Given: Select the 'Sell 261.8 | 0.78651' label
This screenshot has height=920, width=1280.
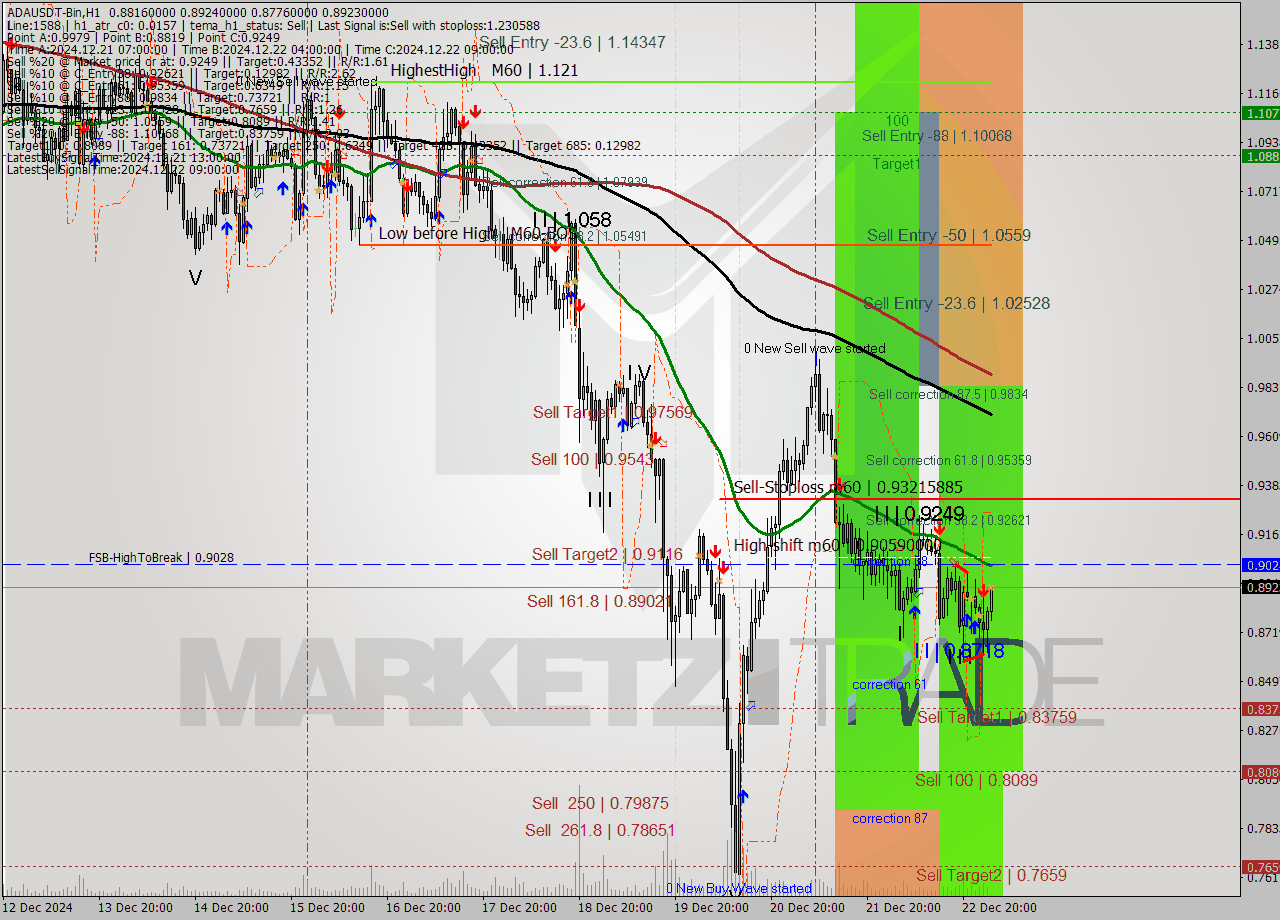Looking at the screenshot, I should point(600,830).
